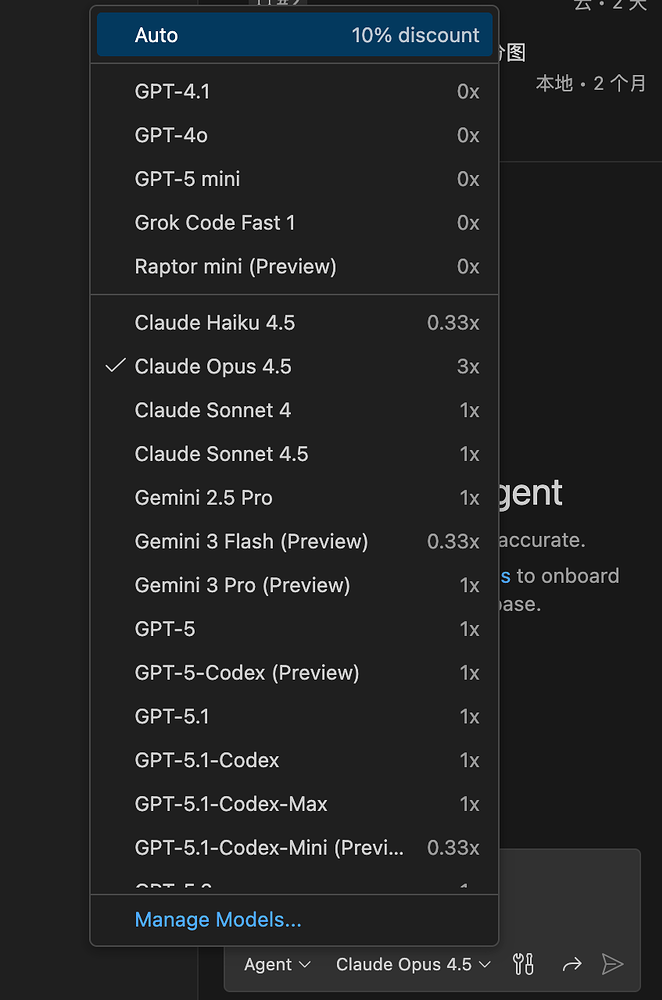Select the checked Claude Opus 4.5 entry

(294, 366)
